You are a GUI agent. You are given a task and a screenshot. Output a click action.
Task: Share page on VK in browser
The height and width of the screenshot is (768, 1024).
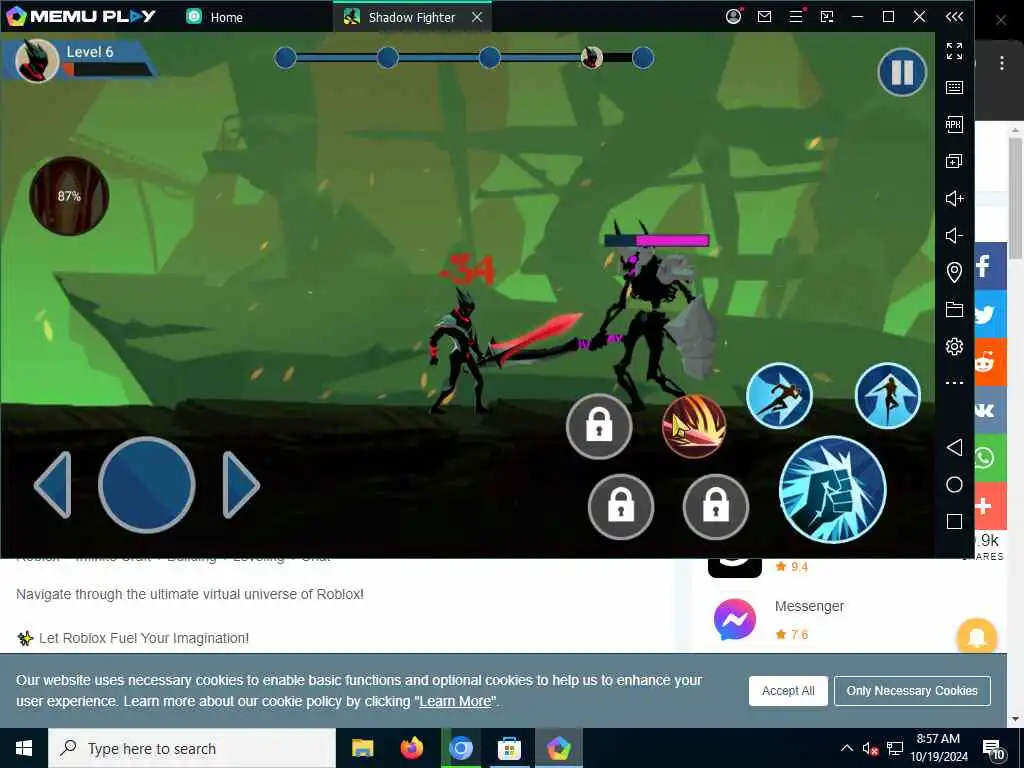click(x=990, y=409)
